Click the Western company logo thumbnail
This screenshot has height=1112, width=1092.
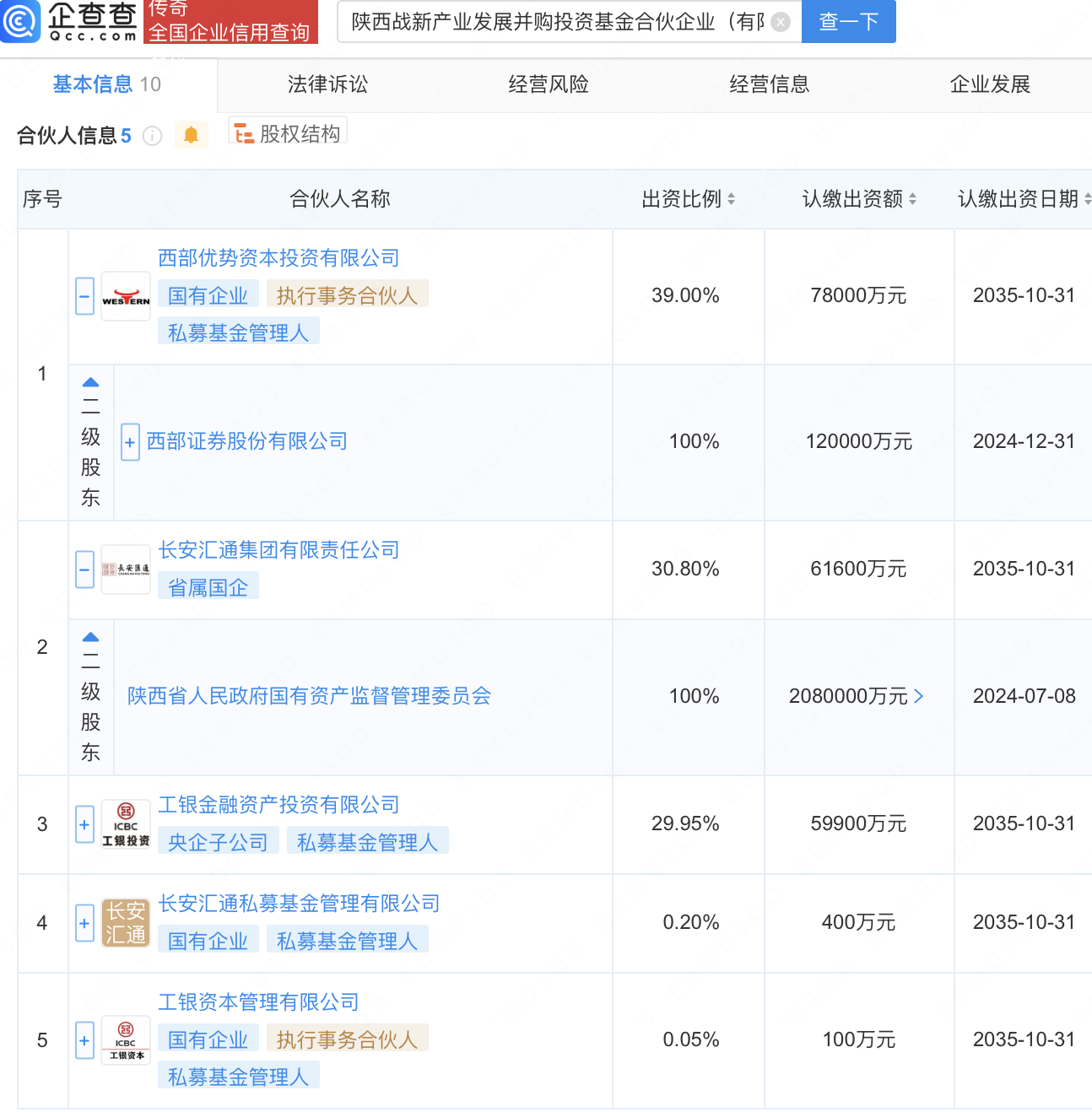126,296
